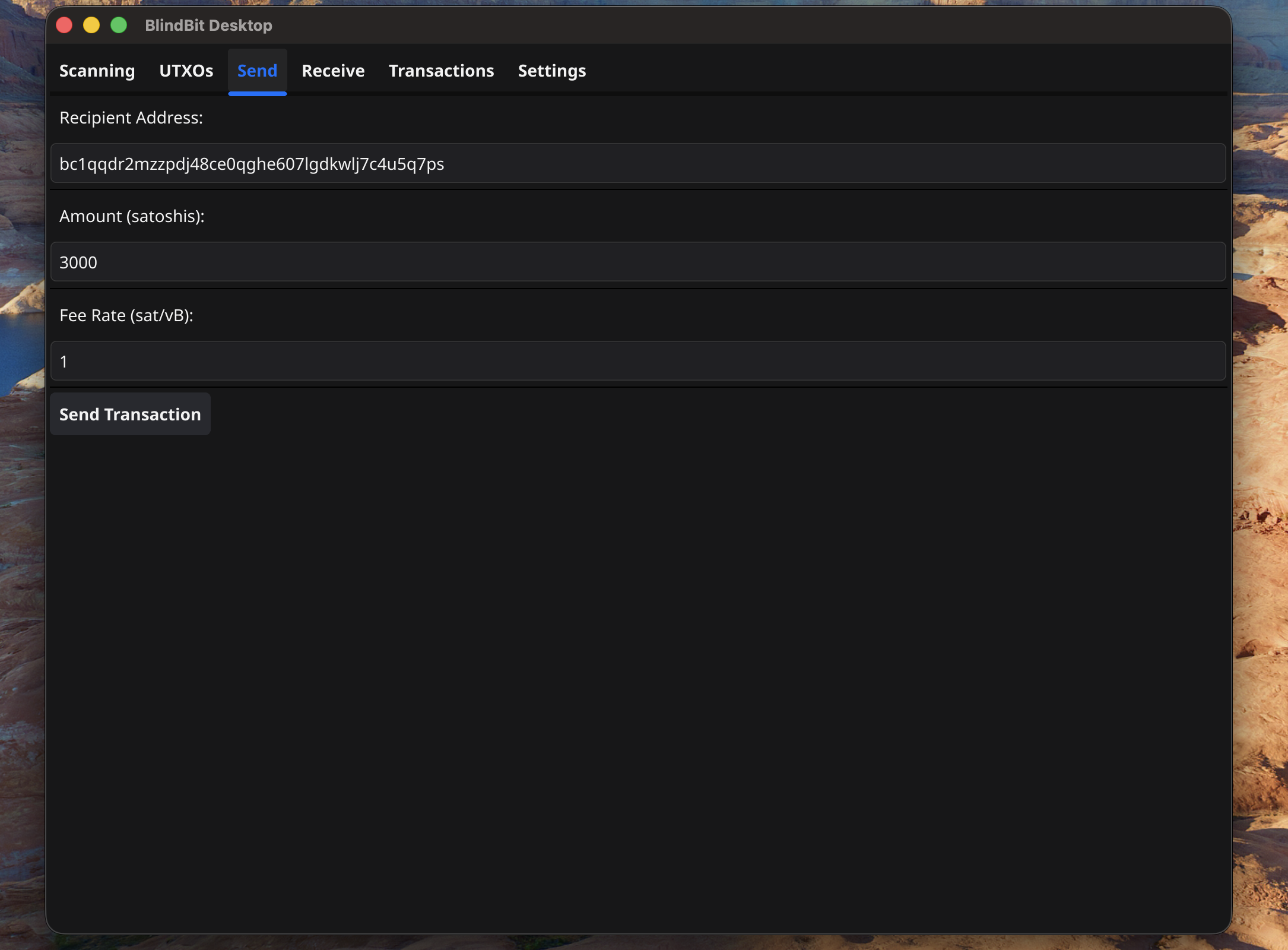This screenshot has width=1288, height=950.
Task: Click the Amount (satoshis) label
Action: point(132,216)
